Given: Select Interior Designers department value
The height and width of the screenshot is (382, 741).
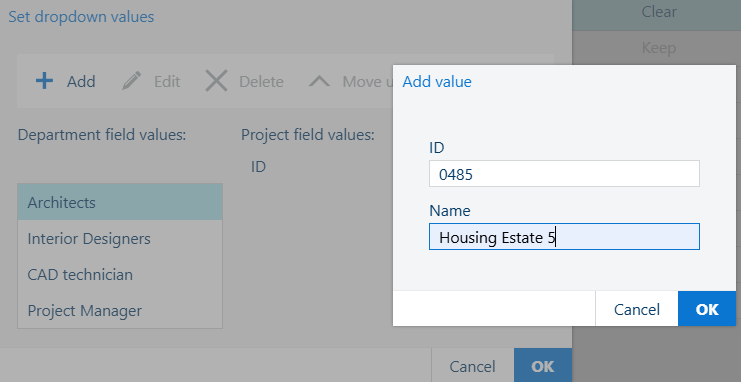Looking at the screenshot, I should coord(120,238).
